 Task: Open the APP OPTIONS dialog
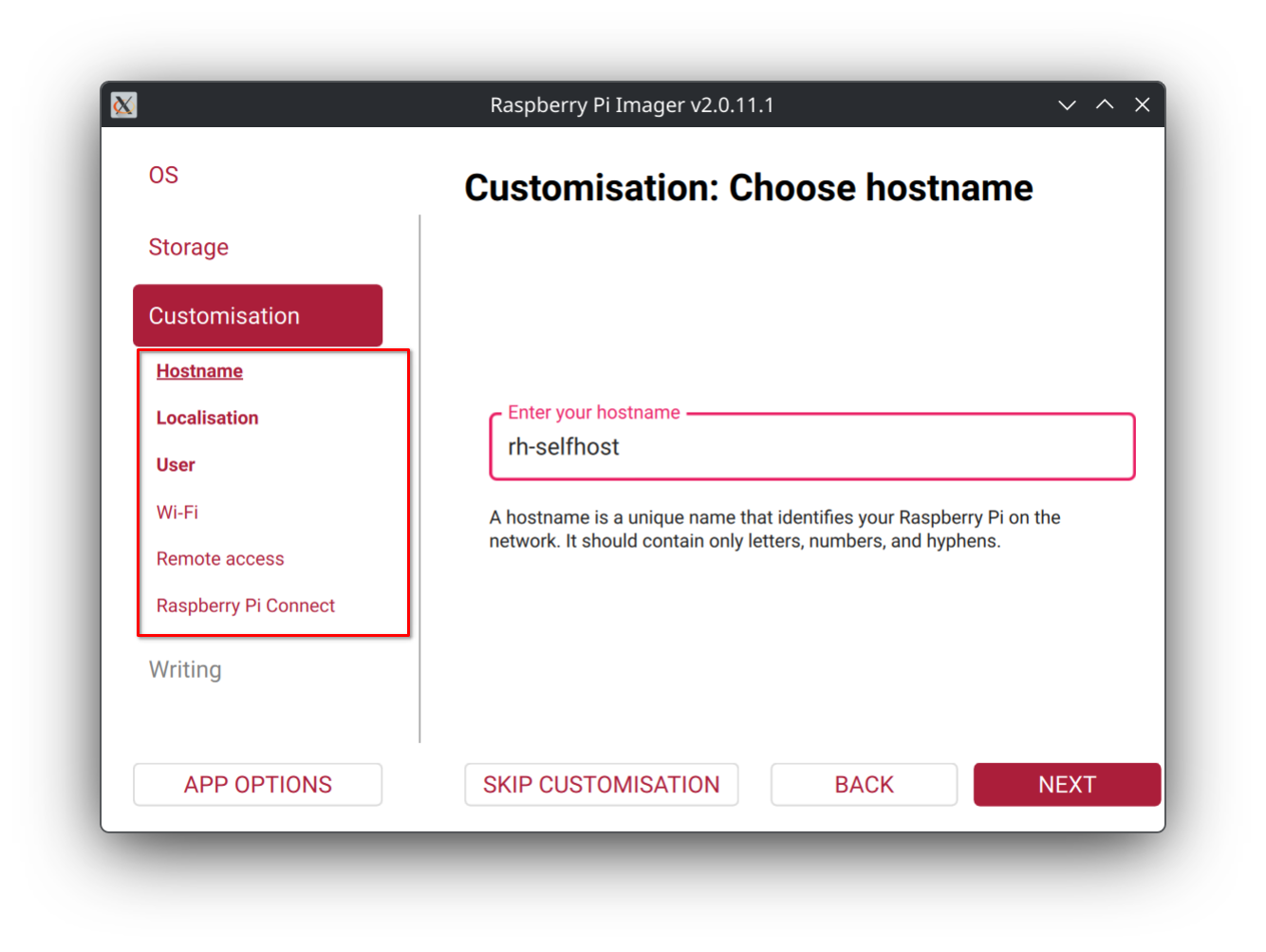257,785
